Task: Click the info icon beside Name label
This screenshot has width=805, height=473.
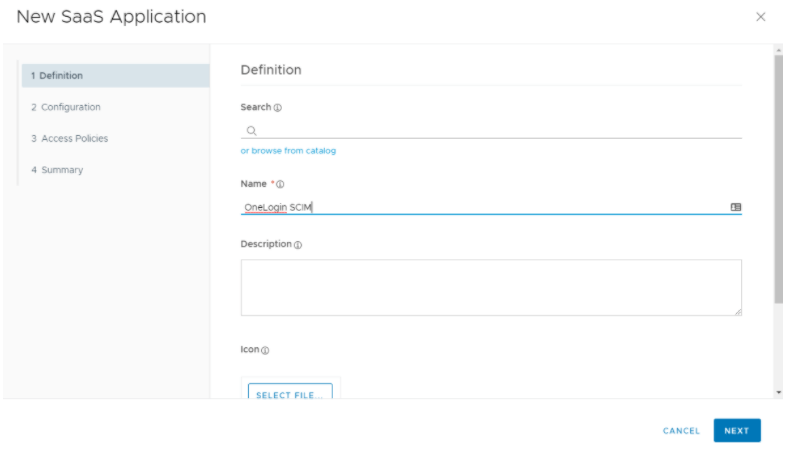Action: point(280,184)
